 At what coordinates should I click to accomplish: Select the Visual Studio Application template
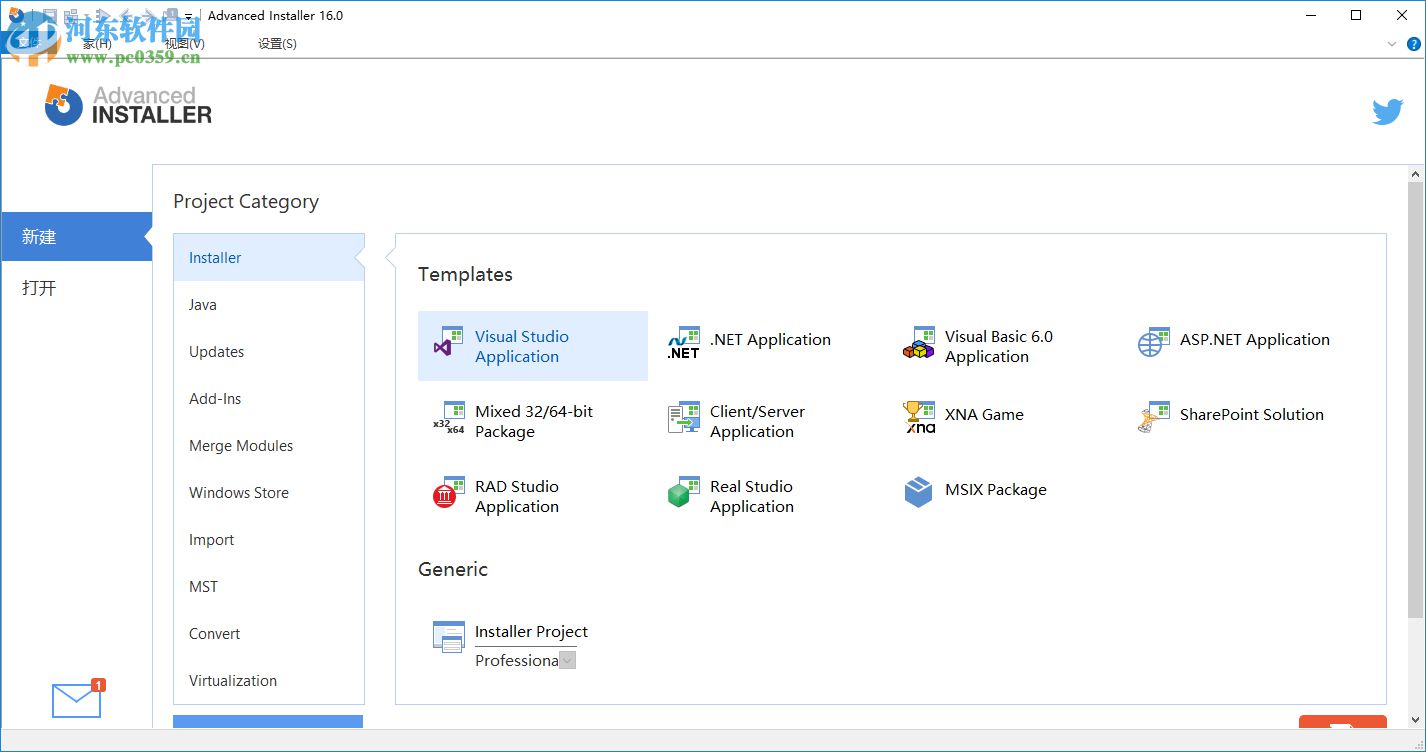[533, 346]
